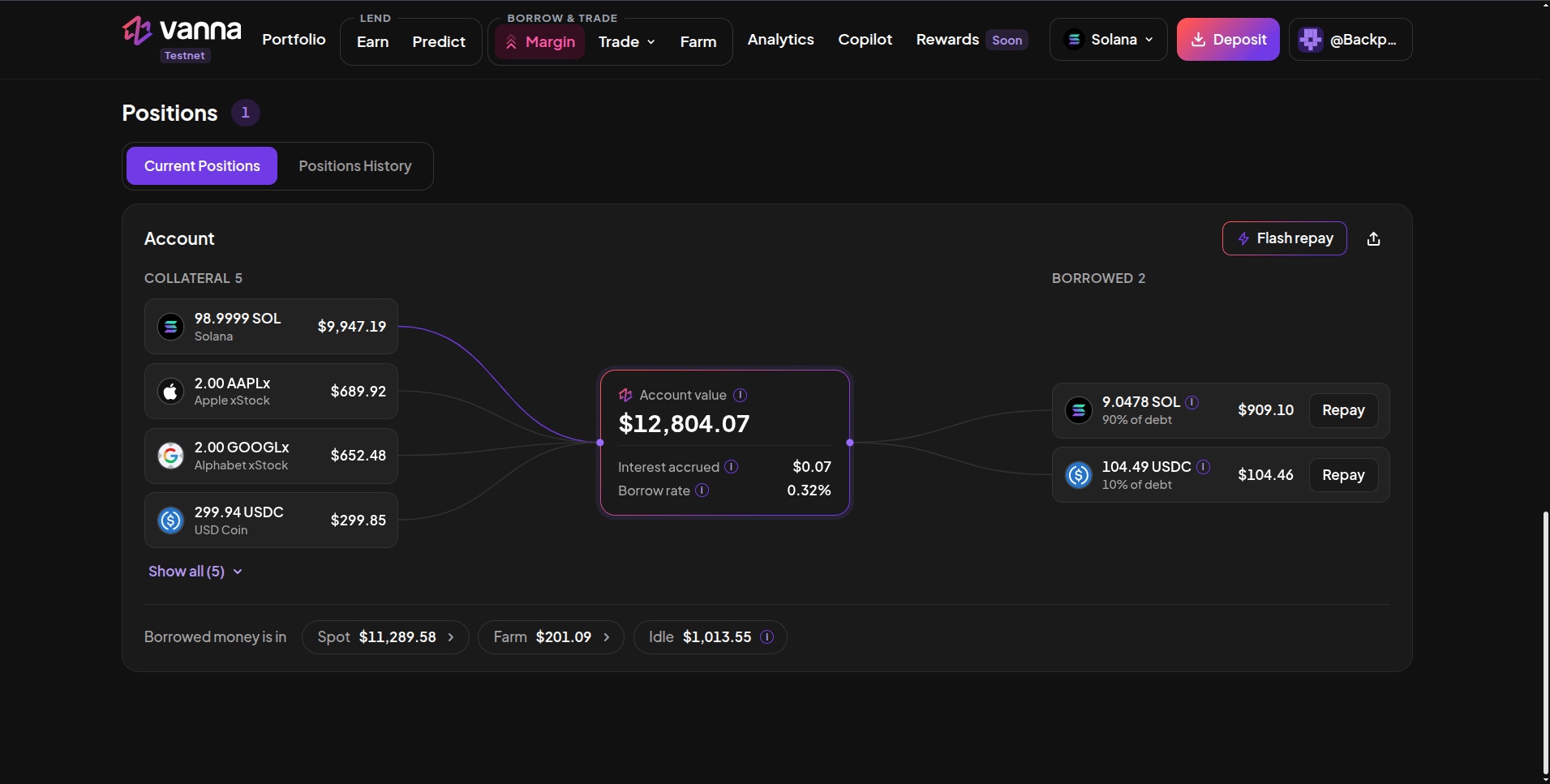
Task: Expand Show all (5) collateral list
Action: click(x=195, y=572)
